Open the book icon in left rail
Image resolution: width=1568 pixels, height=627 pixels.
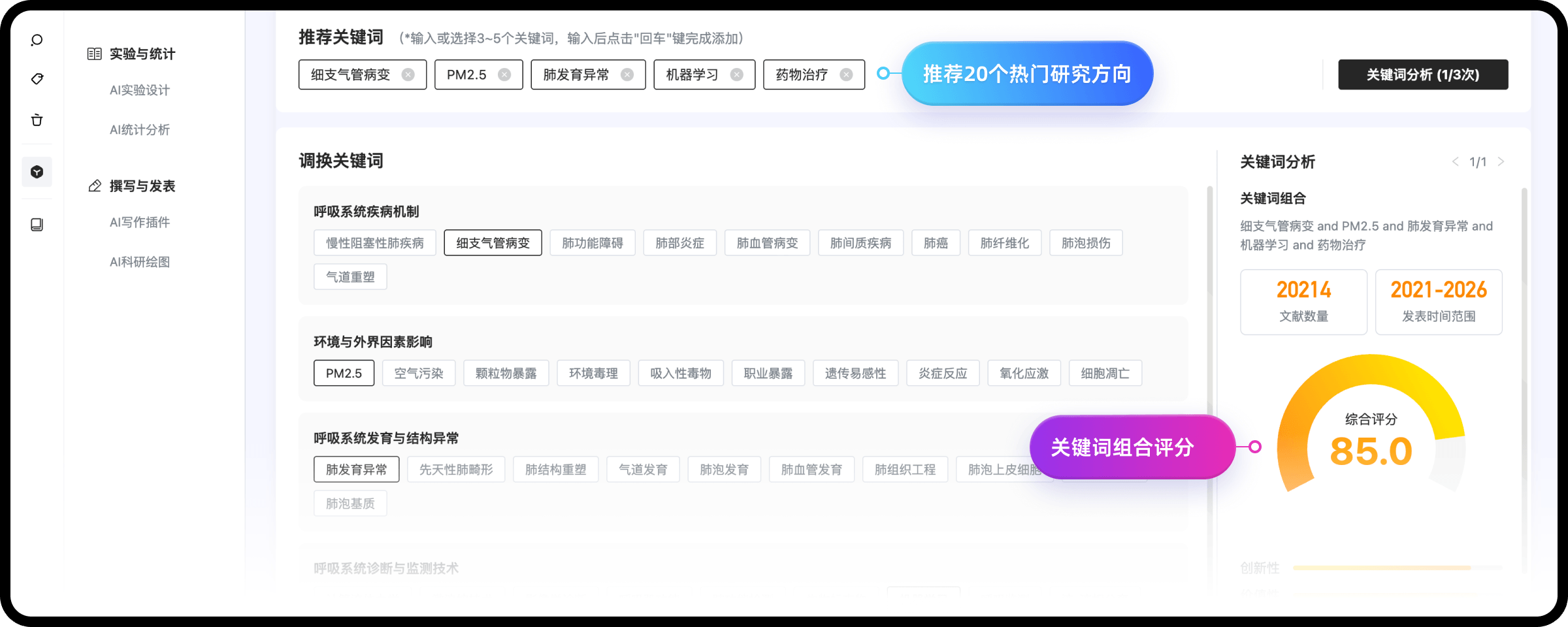pos(37,225)
